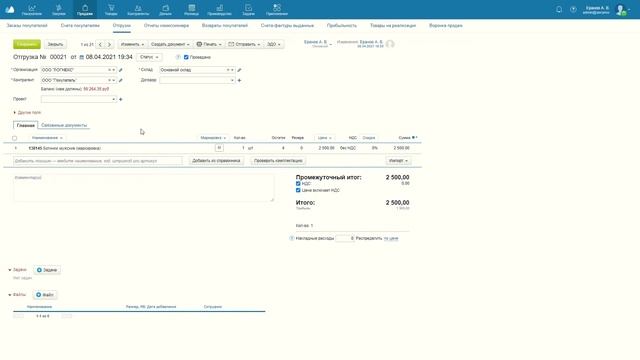
Task: Open the Товары на реализации tab
Action: pos(393,25)
